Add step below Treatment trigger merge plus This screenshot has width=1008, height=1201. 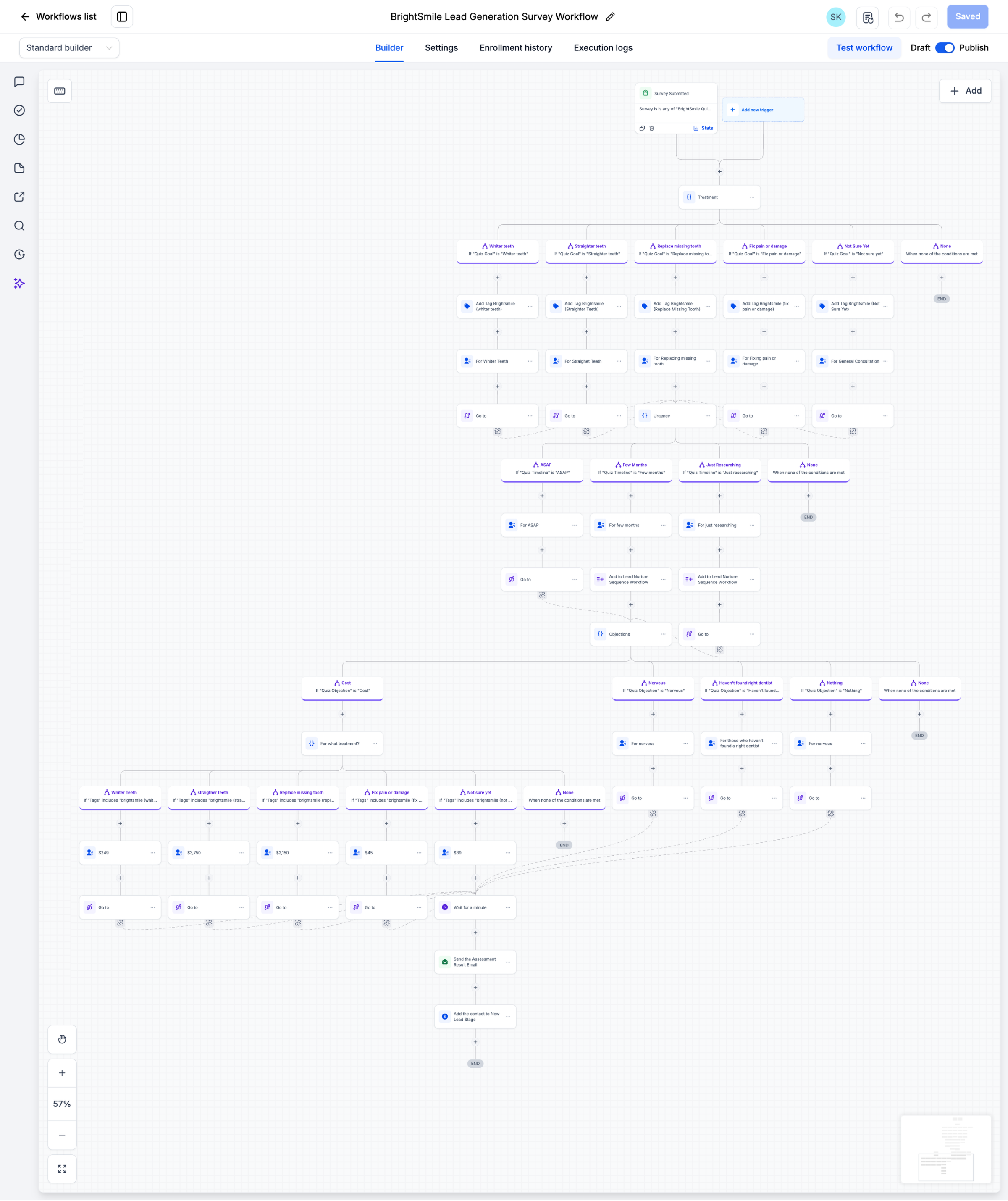pyautogui.click(x=719, y=171)
